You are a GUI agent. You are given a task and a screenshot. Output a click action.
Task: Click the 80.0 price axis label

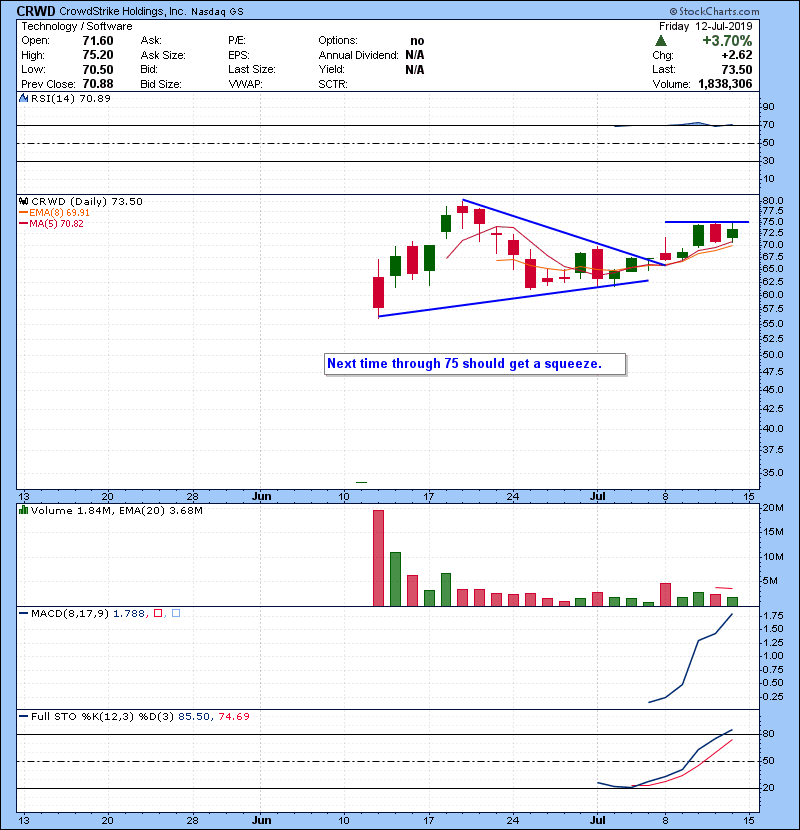pyautogui.click(x=773, y=201)
